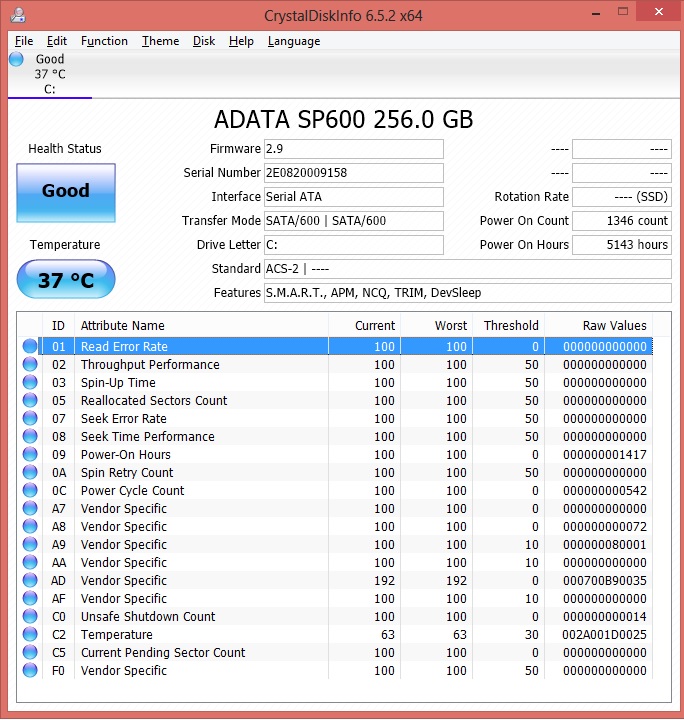Open the Disk menu

204,41
